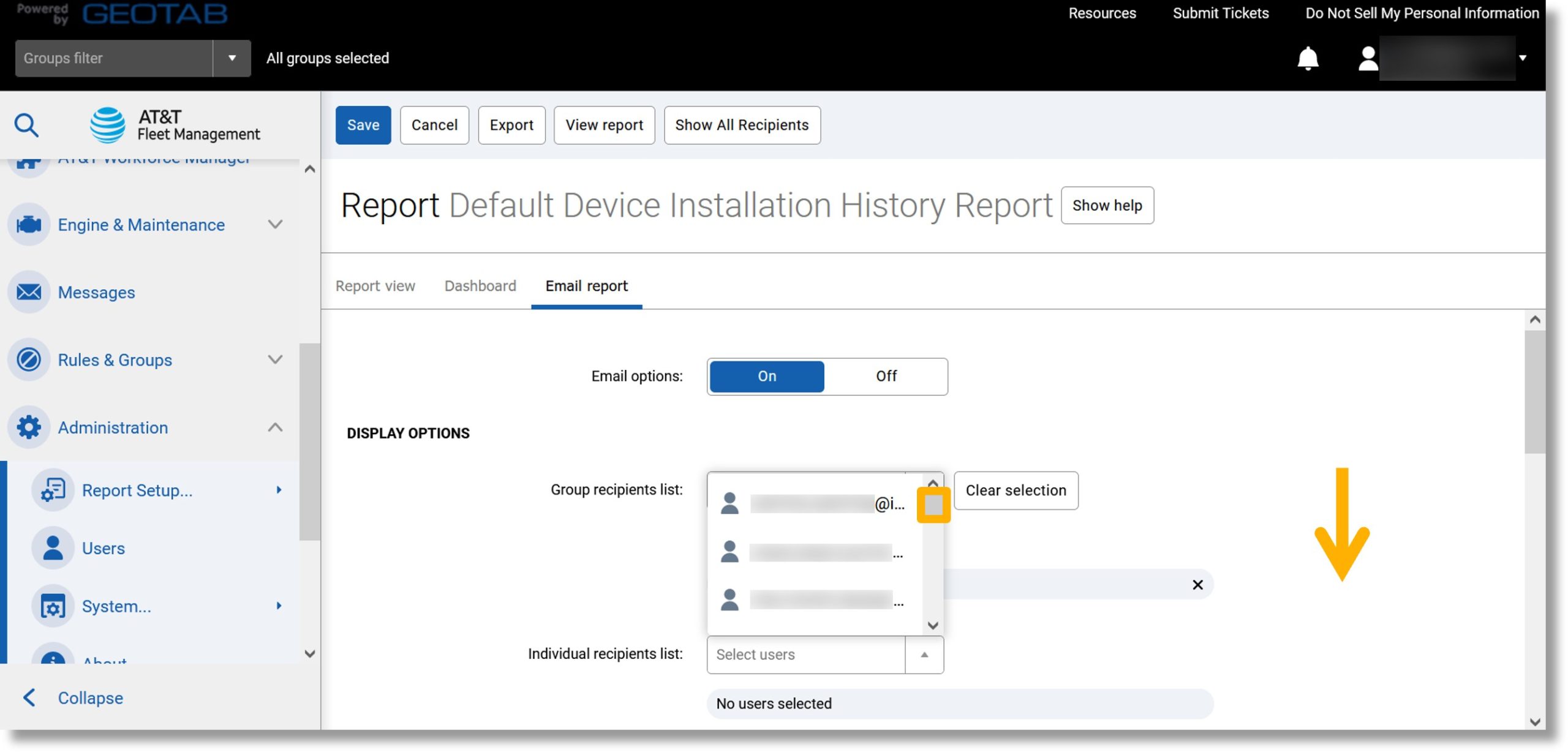This screenshot has width=1568, height=752.
Task: Click the Report Setup icon
Action: [x=53, y=490]
